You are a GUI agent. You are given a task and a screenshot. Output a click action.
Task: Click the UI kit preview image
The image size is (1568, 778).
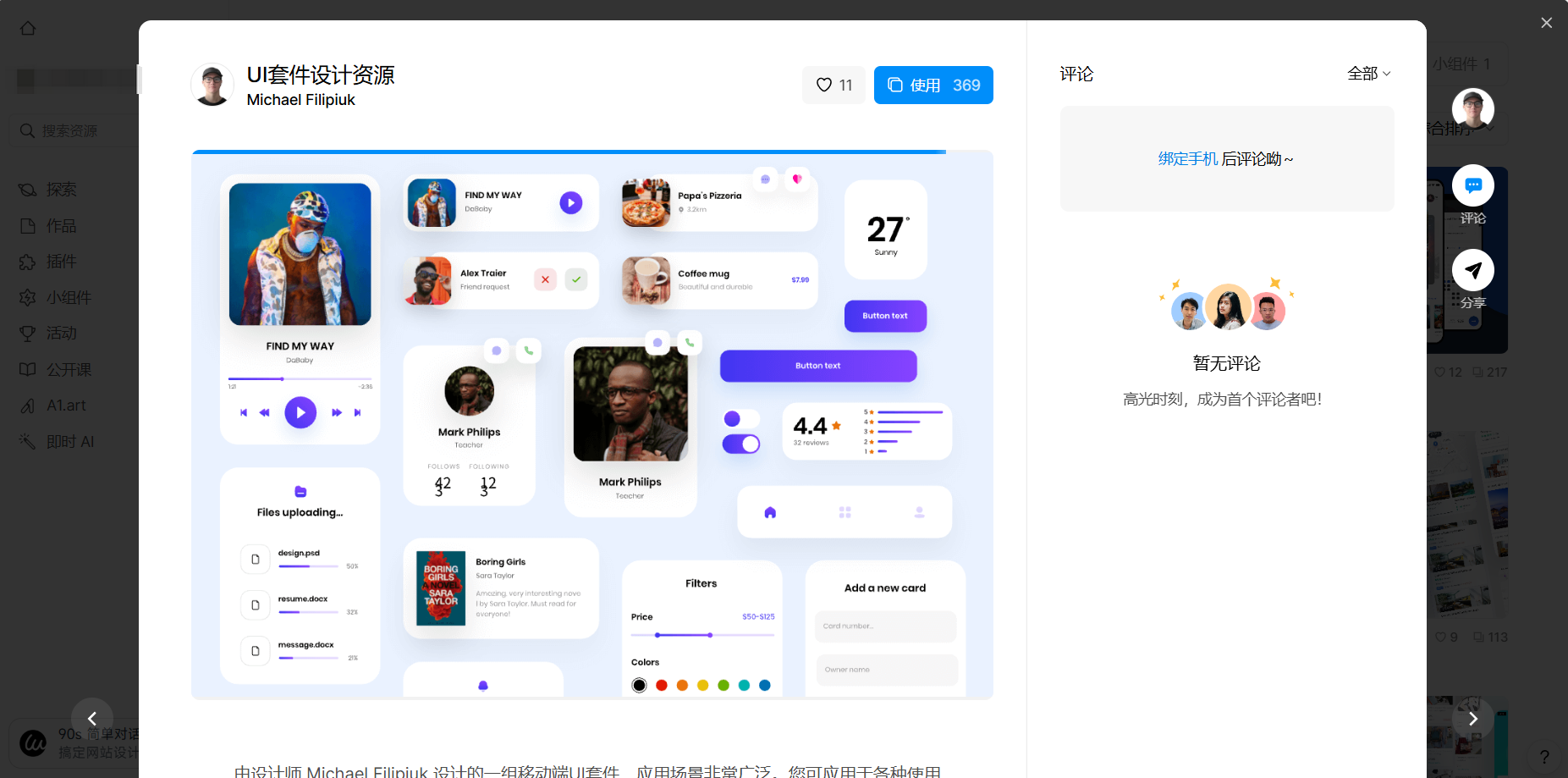[592, 425]
